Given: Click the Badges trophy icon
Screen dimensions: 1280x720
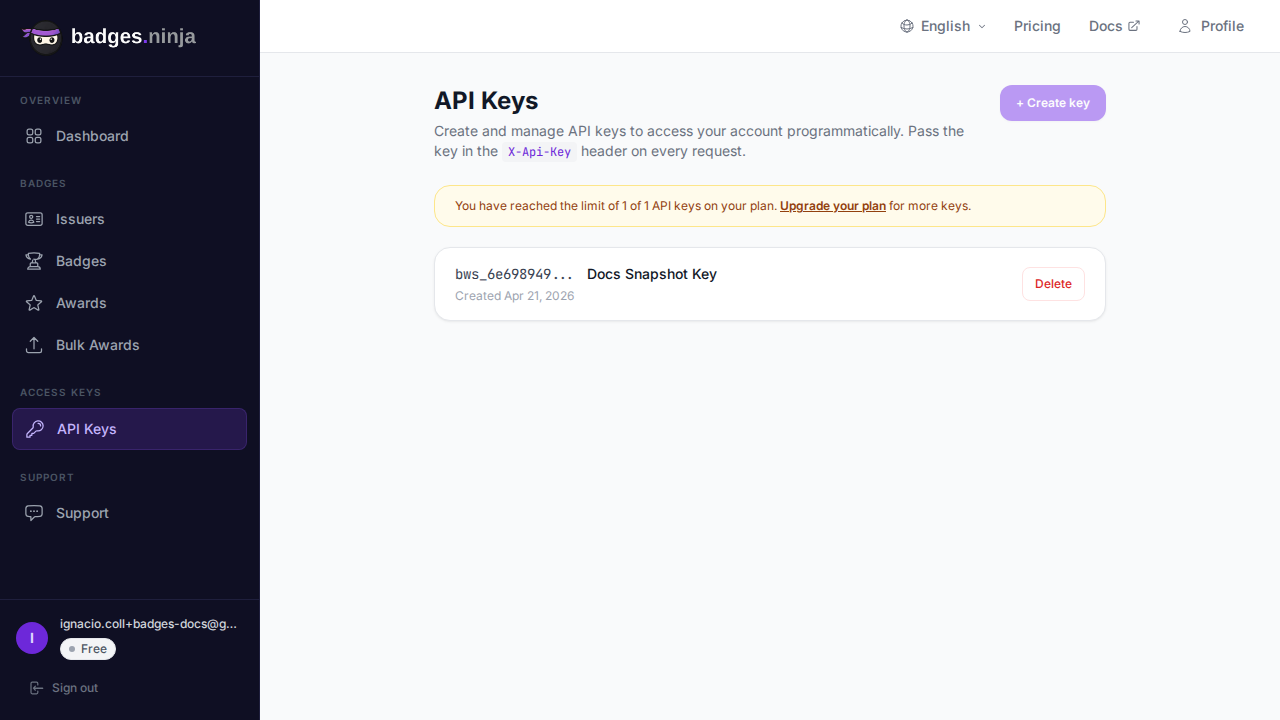Looking at the screenshot, I should point(34,261).
